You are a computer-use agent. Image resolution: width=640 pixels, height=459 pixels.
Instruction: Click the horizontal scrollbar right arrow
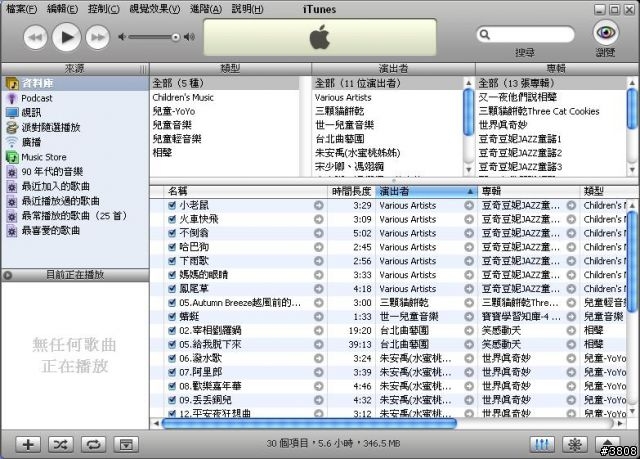pos(620,424)
